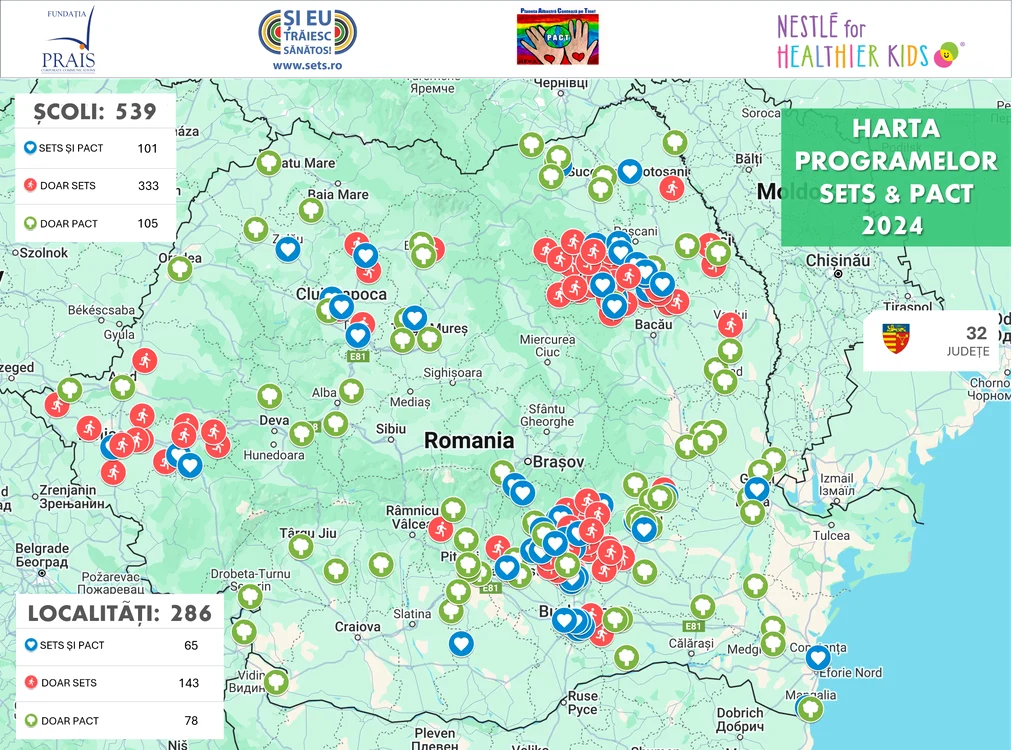Select the blue heart marker at Galați
This screenshot has height=750, width=1025.
[756, 489]
